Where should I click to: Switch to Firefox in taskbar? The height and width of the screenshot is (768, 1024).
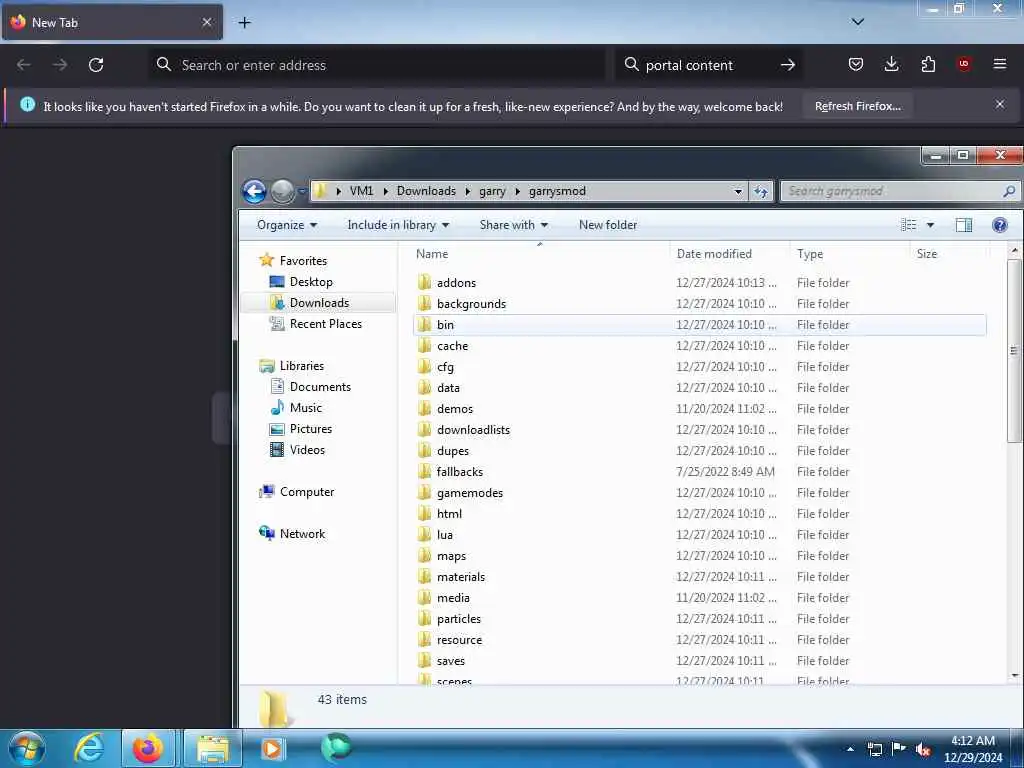pos(148,748)
